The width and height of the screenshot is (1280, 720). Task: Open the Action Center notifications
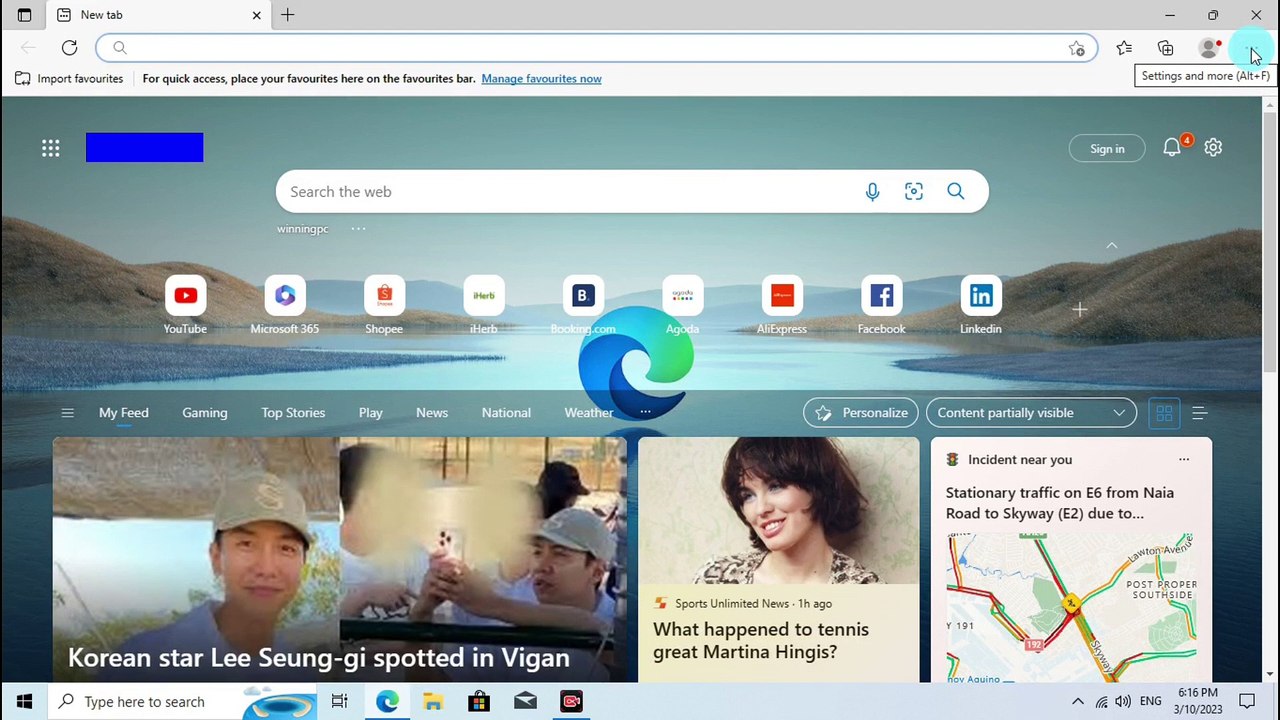(1247, 702)
